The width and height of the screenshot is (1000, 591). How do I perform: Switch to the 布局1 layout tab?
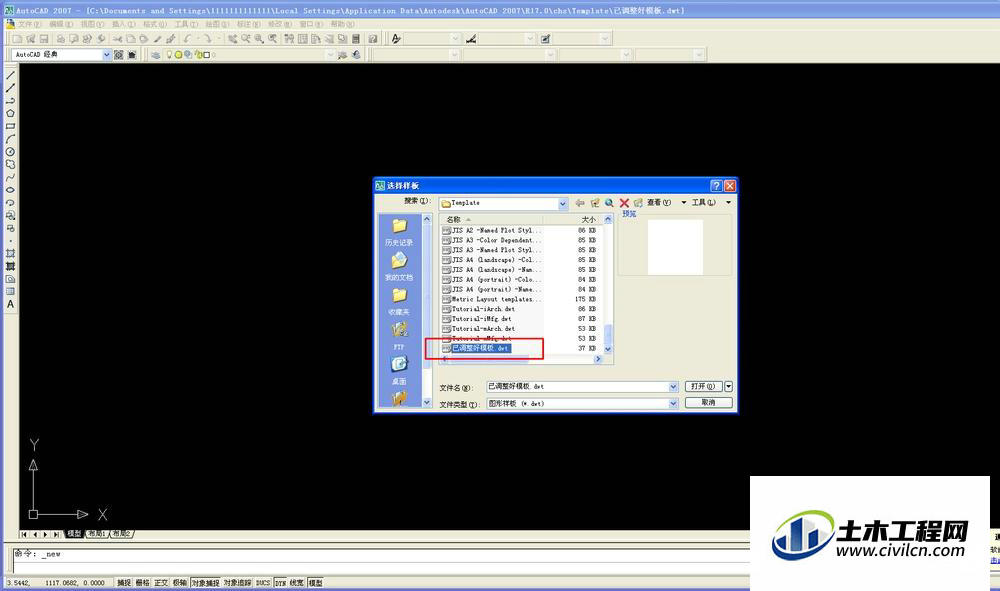tap(97, 534)
